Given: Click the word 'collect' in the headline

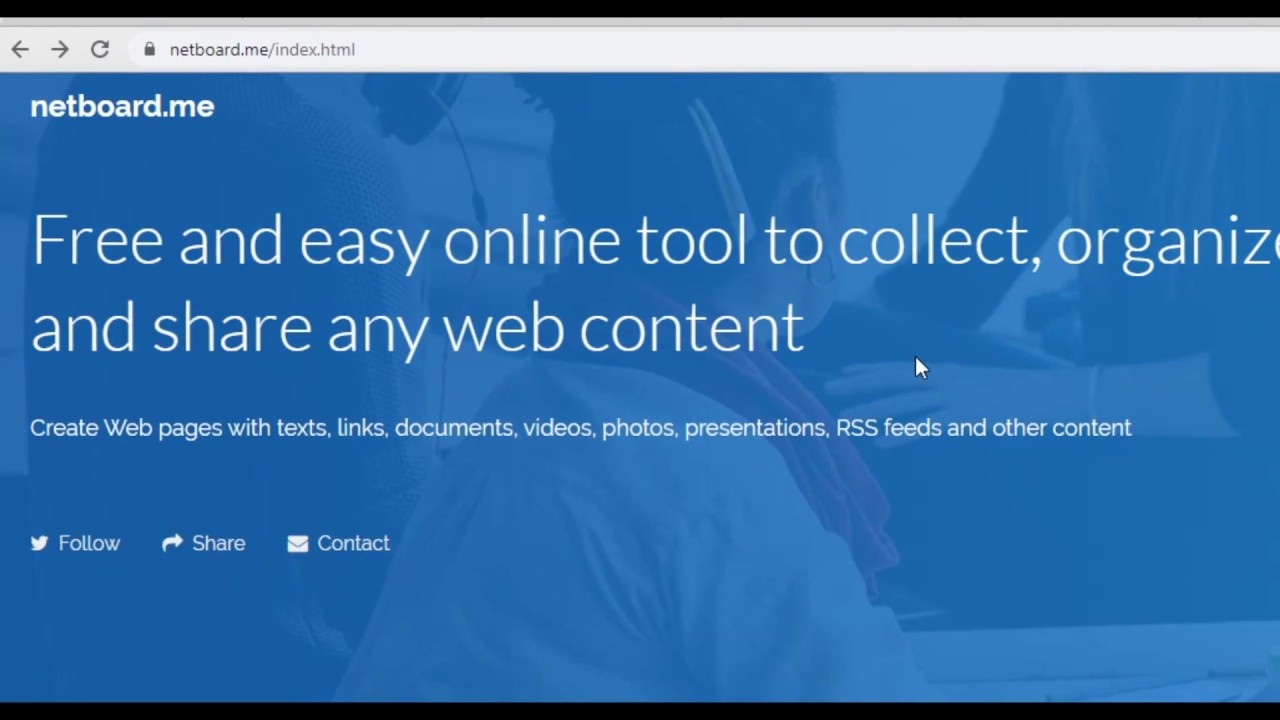Looking at the screenshot, I should [935, 241].
